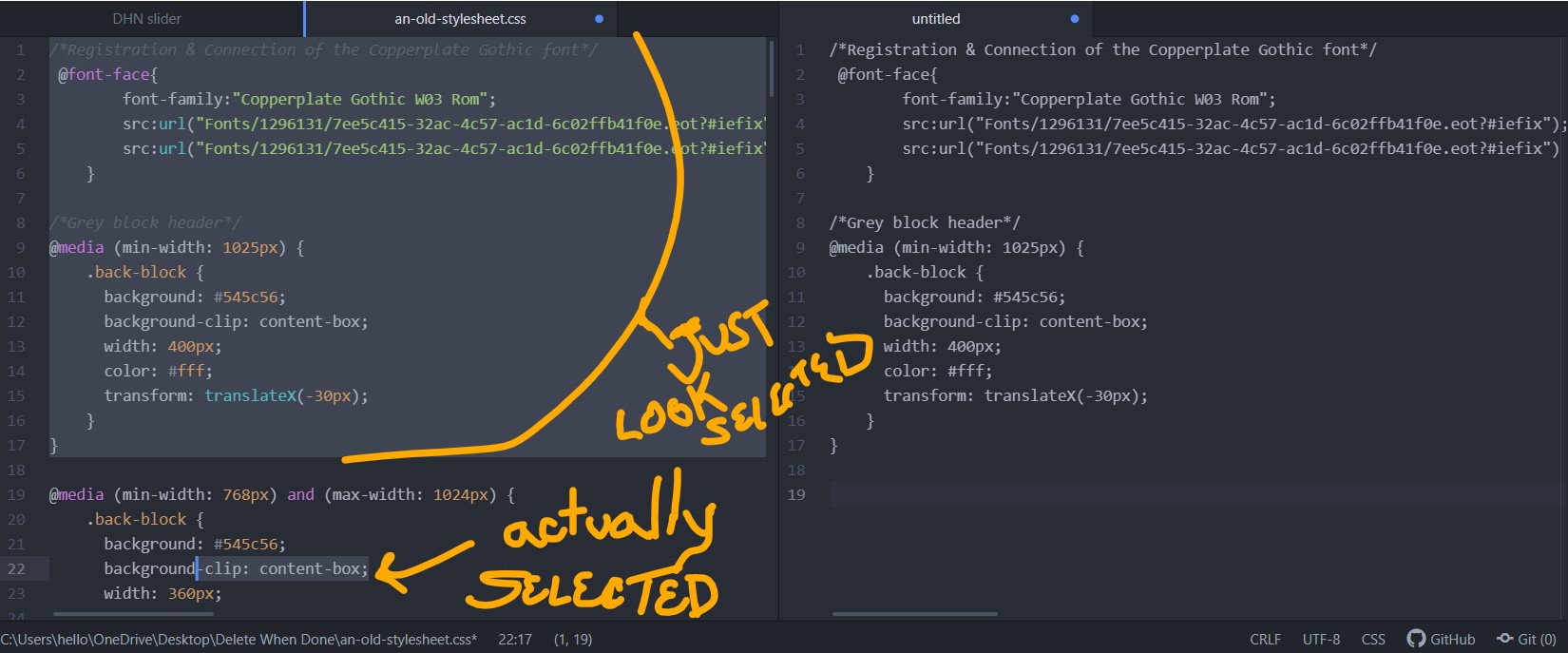The width and height of the screenshot is (1568, 653).
Task: Click line 9 gutter number in left pane
Action: pyautogui.click(x=21, y=247)
